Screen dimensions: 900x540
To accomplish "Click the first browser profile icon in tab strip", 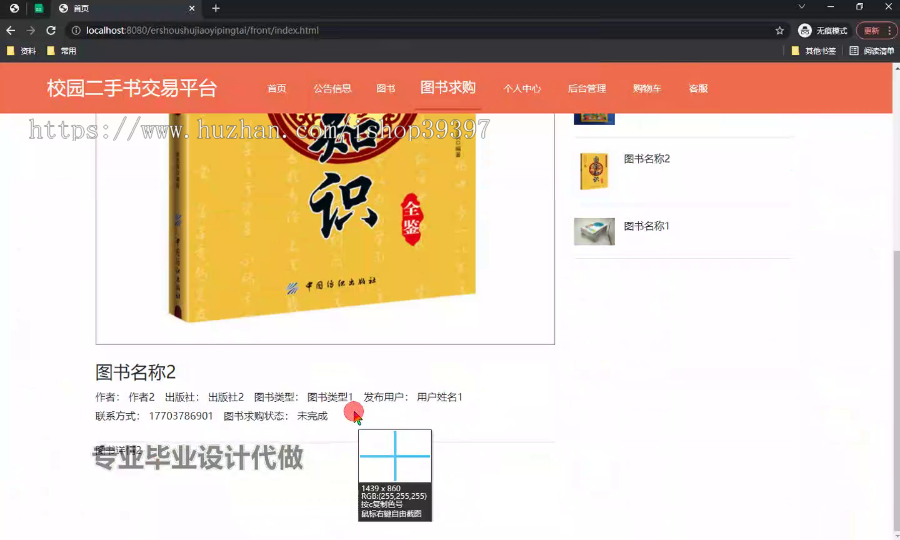I will 14,8.
